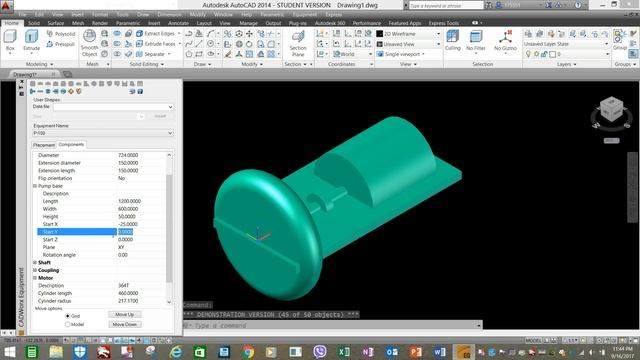Open PowerPoint from the taskbar
The height and width of the screenshot is (360, 640).
pyautogui.click(x=416, y=351)
